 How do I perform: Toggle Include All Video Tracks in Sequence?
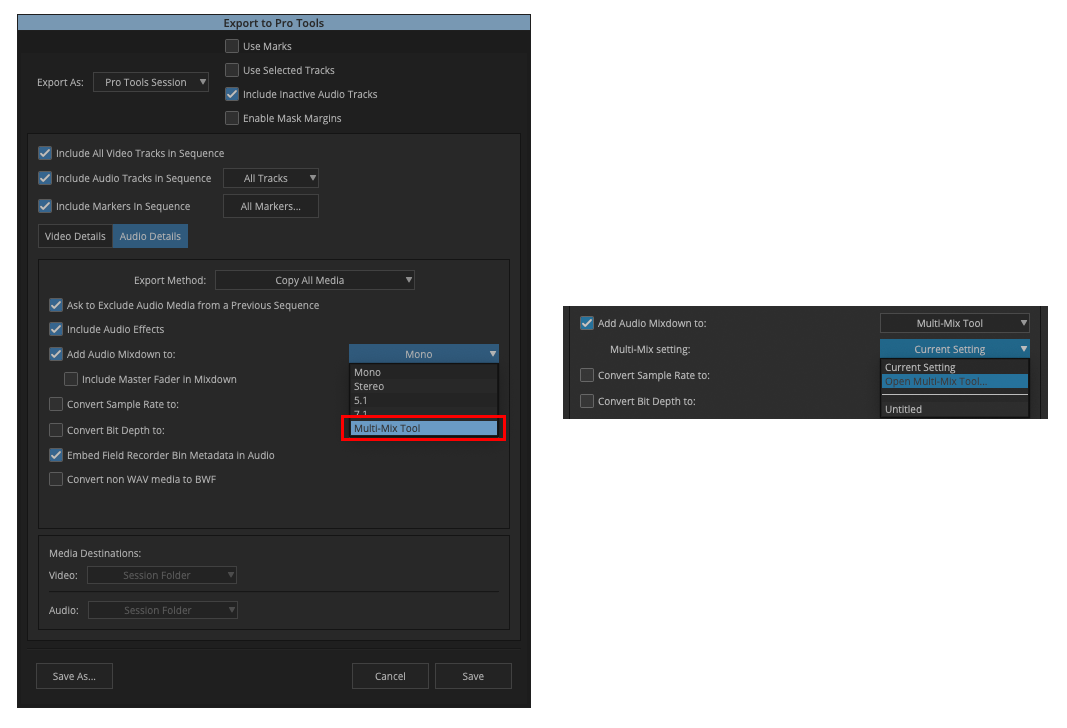tap(45, 153)
